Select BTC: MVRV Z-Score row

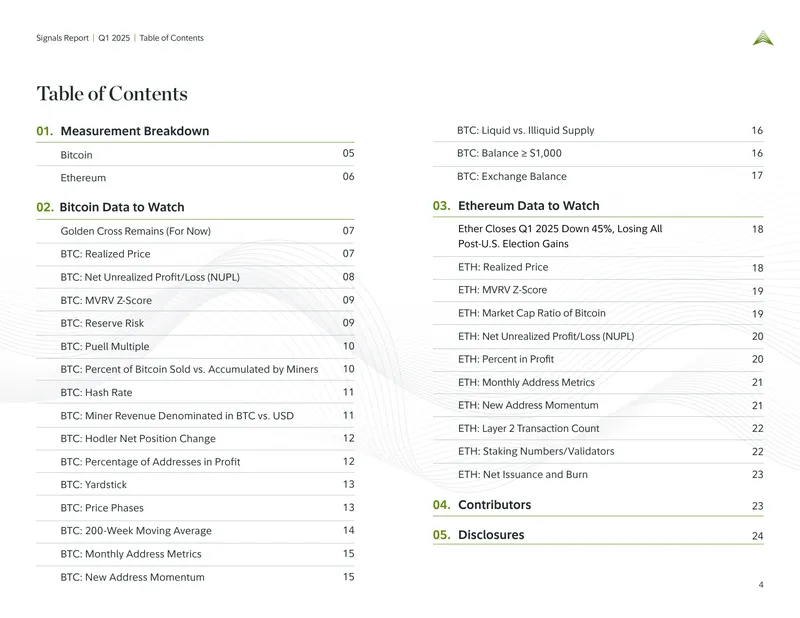(195, 300)
